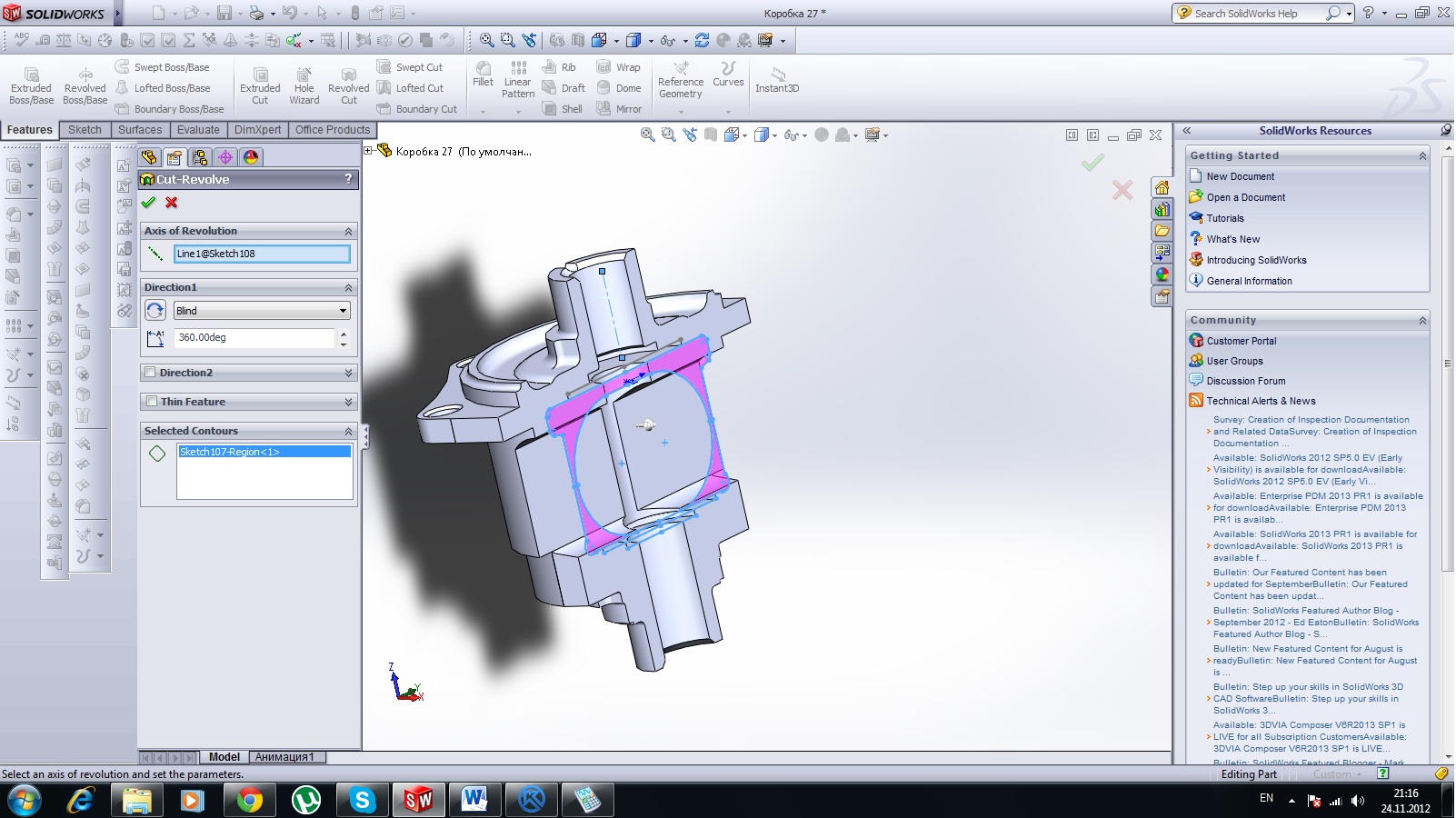This screenshot has height=818, width=1456.
Task: Cancel Cut-Revolve with the red X
Action: (171, 203)
